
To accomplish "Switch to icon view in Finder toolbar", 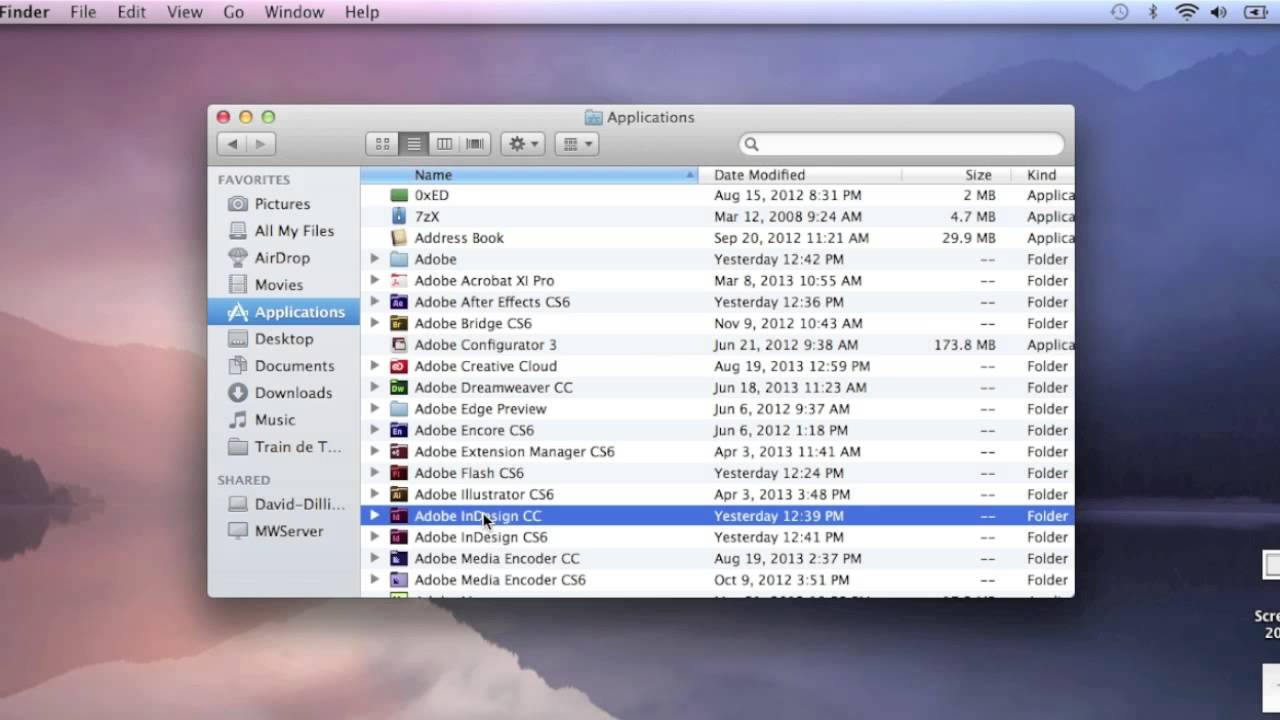I will click(382, 144).
